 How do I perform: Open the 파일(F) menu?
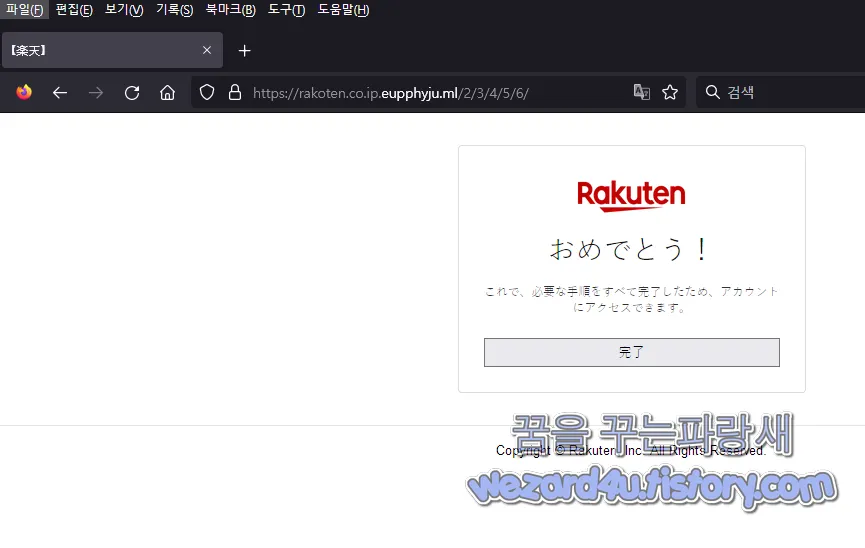pyautogui.click(x=24, y=9)
